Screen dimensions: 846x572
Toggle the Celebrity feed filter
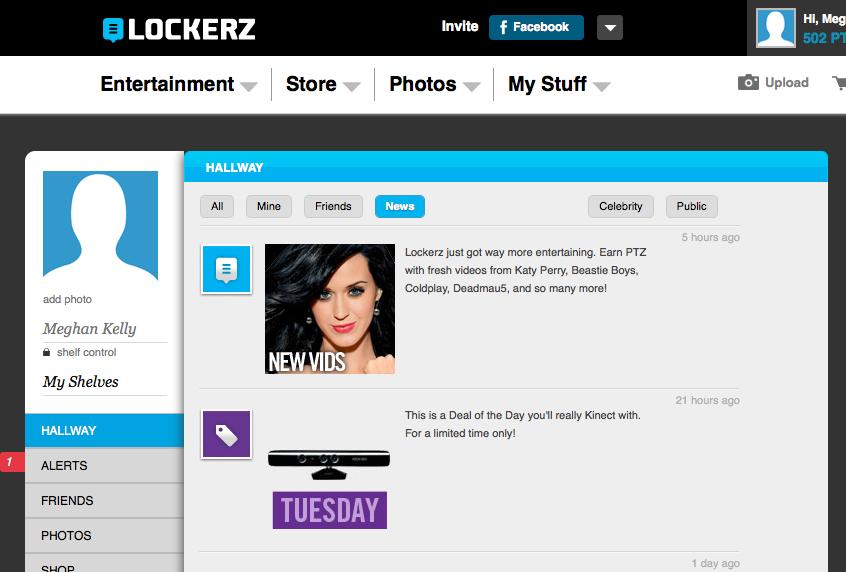tap(620, 206)
